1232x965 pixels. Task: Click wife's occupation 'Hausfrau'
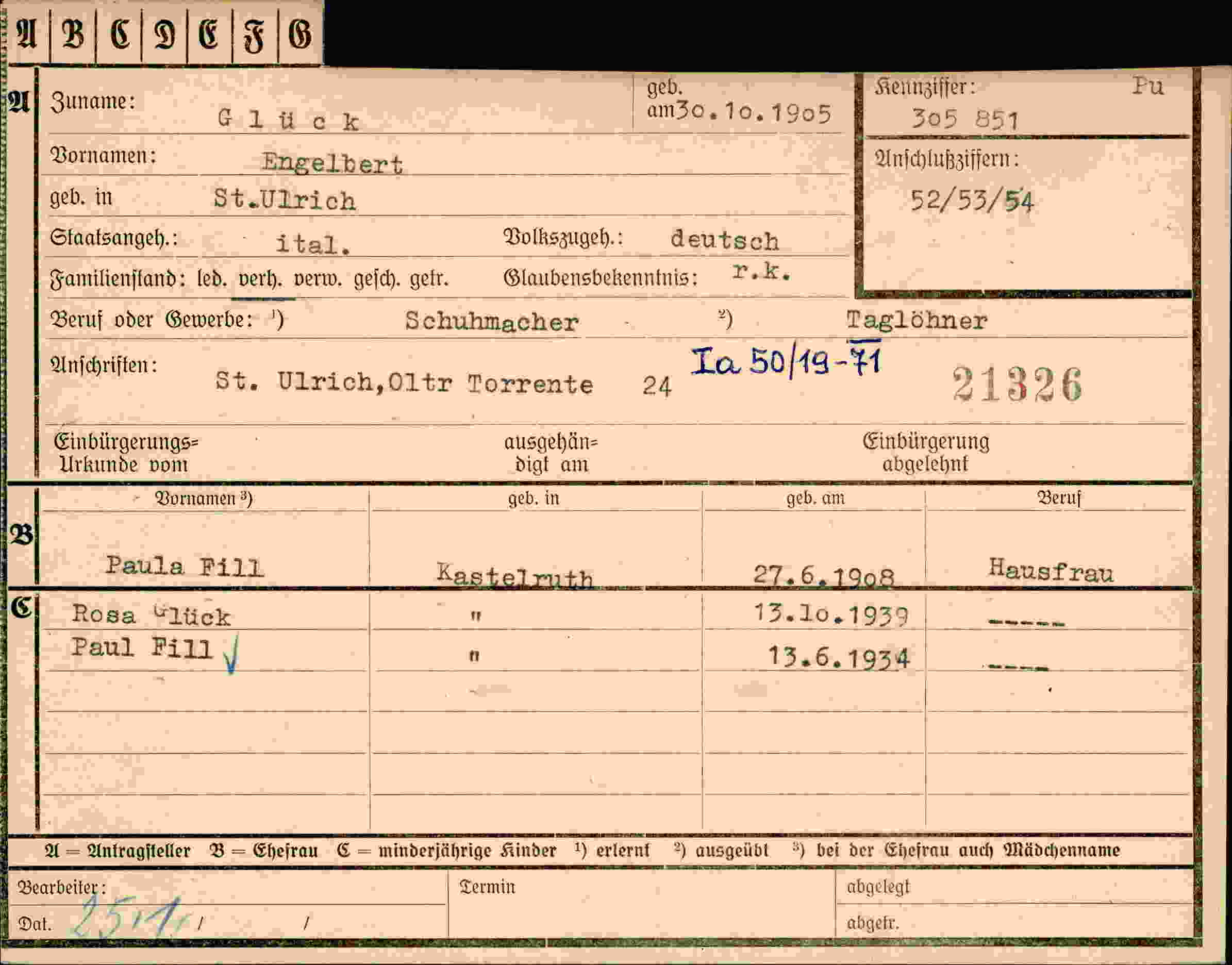(x=1051, y=570)
